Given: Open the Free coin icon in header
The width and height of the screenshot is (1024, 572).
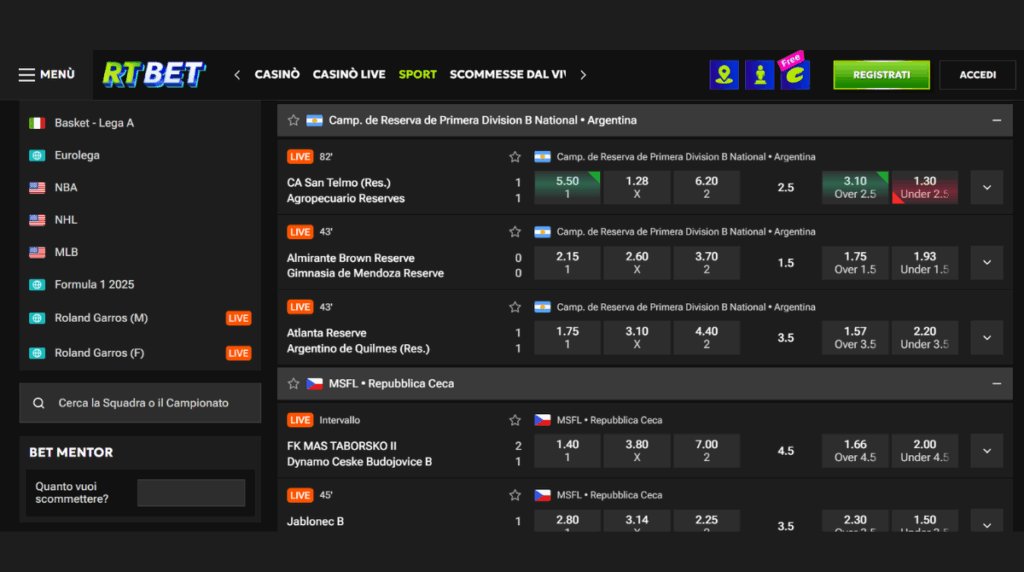Looking at the screenshot, I should click(794, 75).
